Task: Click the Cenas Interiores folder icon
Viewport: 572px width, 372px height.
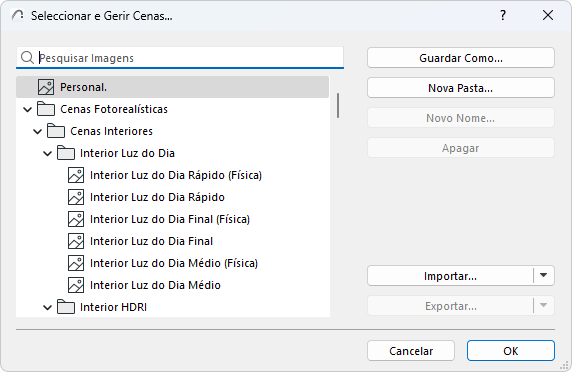Action: (56, 131)
